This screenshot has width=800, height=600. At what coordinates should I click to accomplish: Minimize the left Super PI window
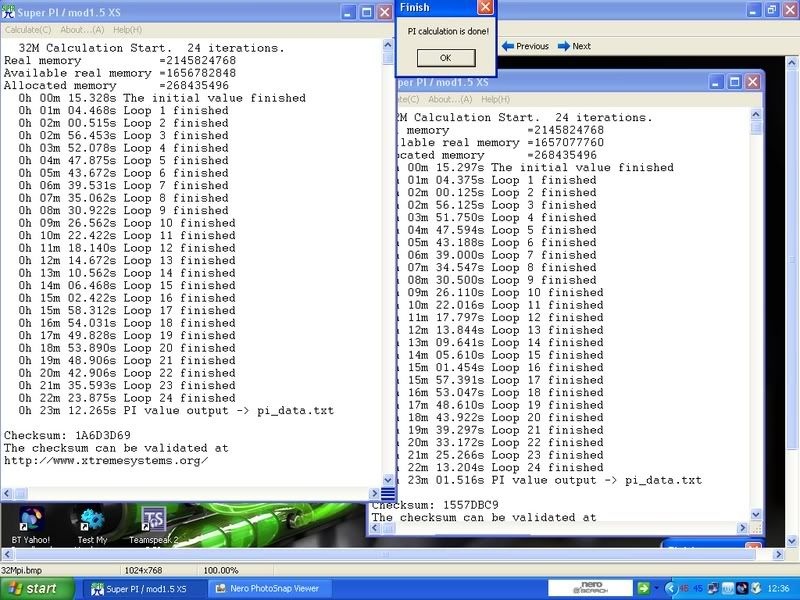[348, 12]
